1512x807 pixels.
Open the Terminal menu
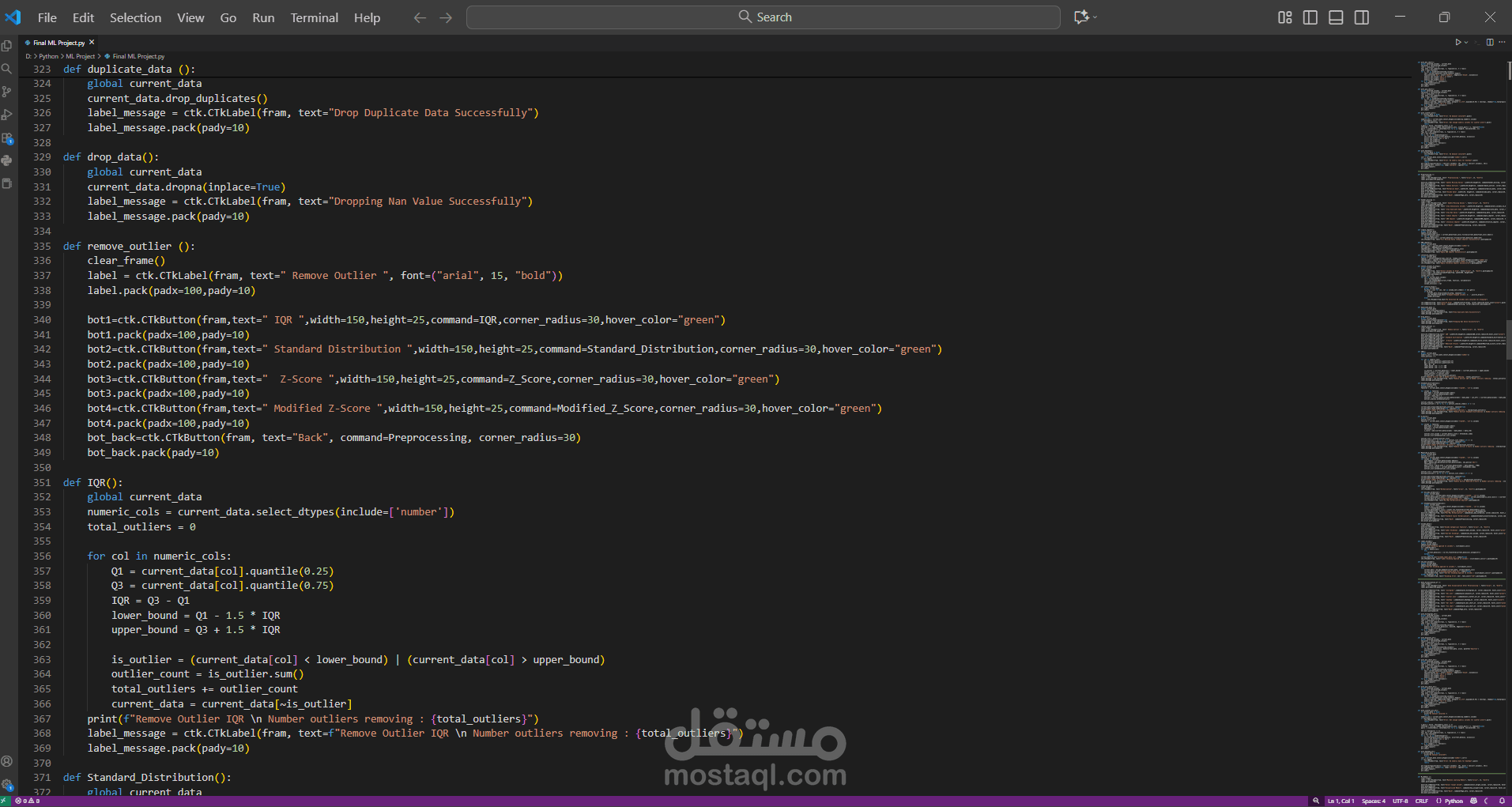coord(314,17)
